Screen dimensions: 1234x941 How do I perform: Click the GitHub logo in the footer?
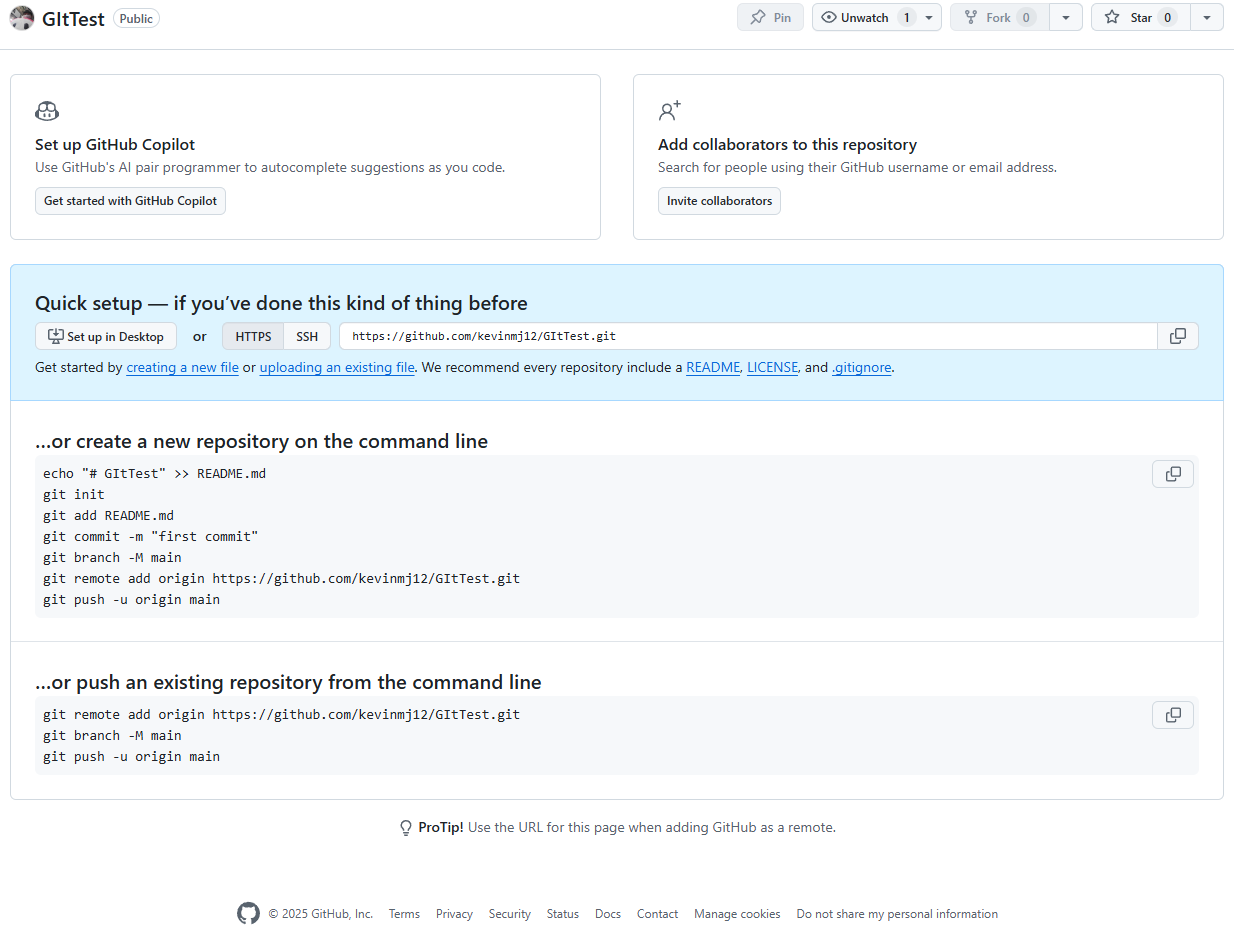[248, 913]
